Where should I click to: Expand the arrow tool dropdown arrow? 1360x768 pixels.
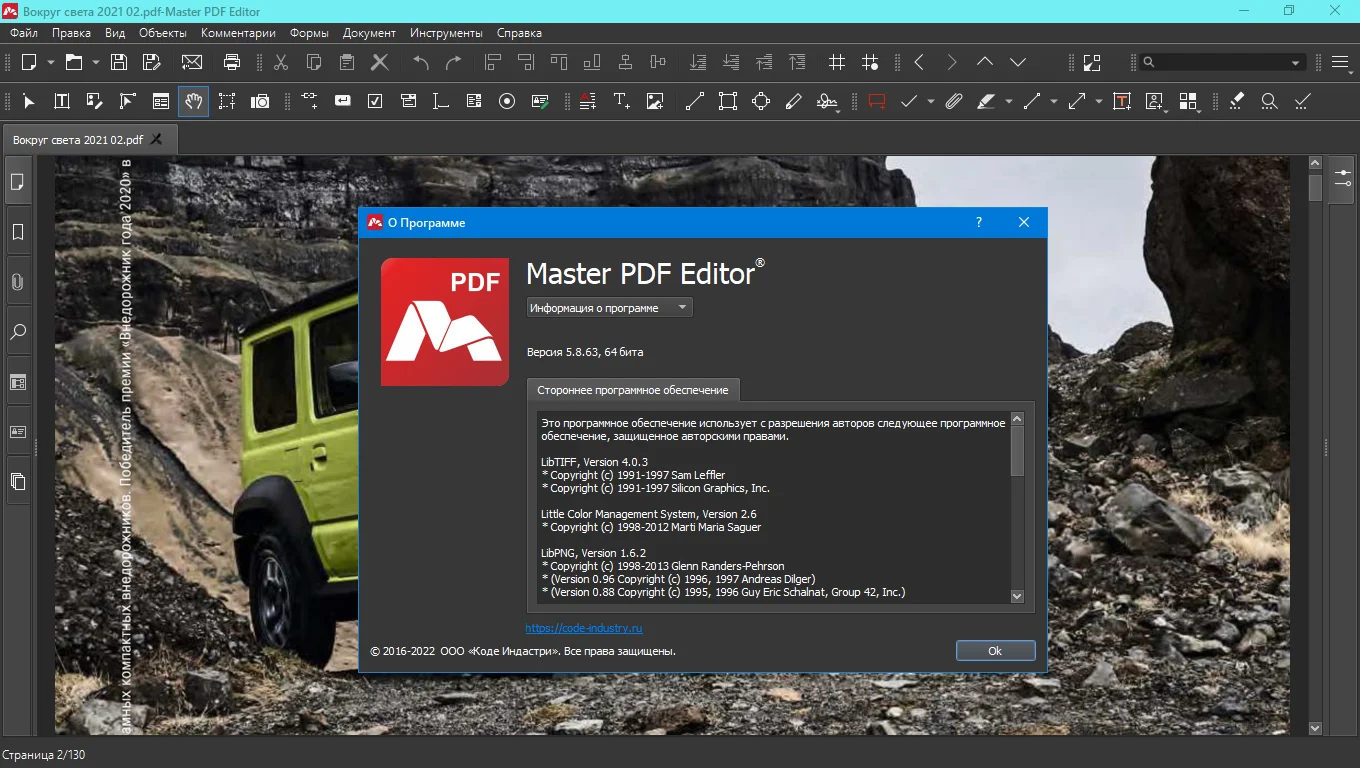point(1099,102)
